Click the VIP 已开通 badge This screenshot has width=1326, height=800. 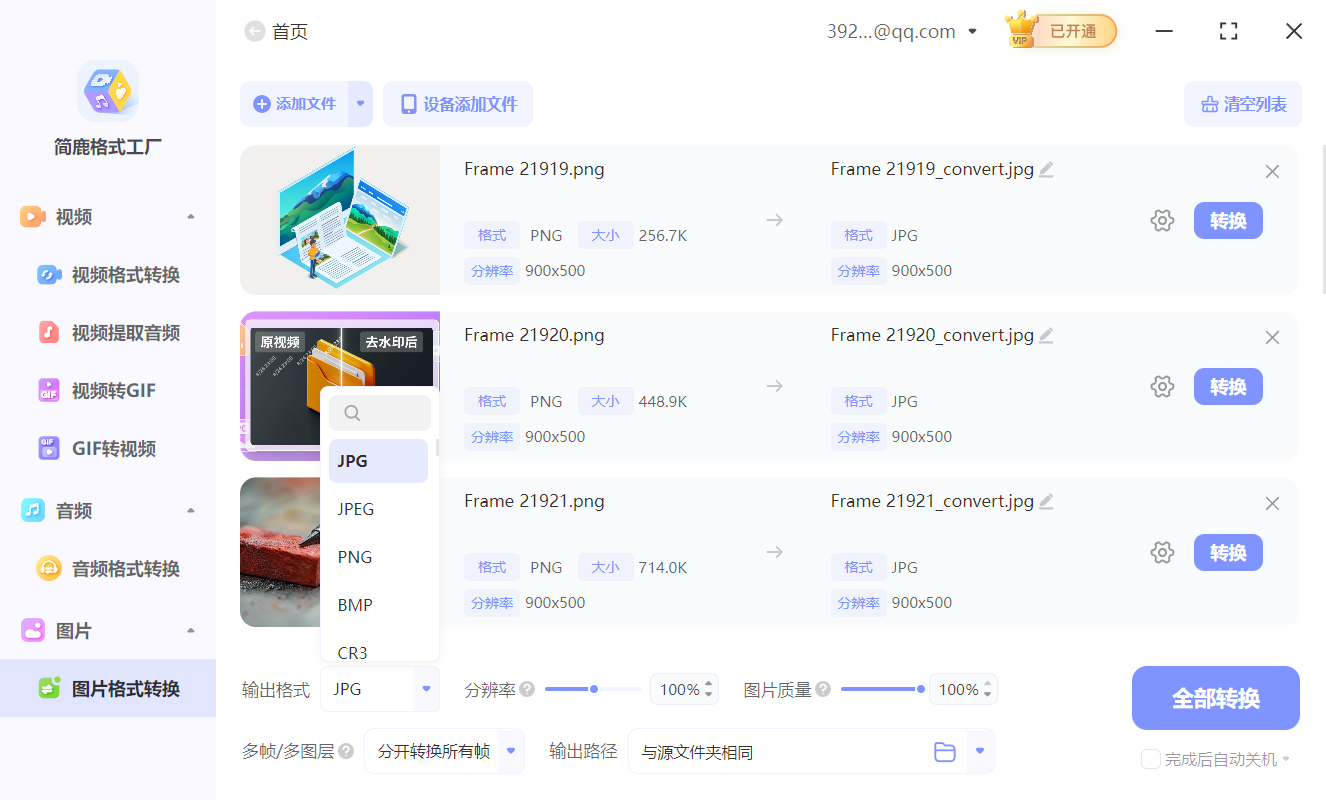pyautogui.click(x=1060, y=30)
